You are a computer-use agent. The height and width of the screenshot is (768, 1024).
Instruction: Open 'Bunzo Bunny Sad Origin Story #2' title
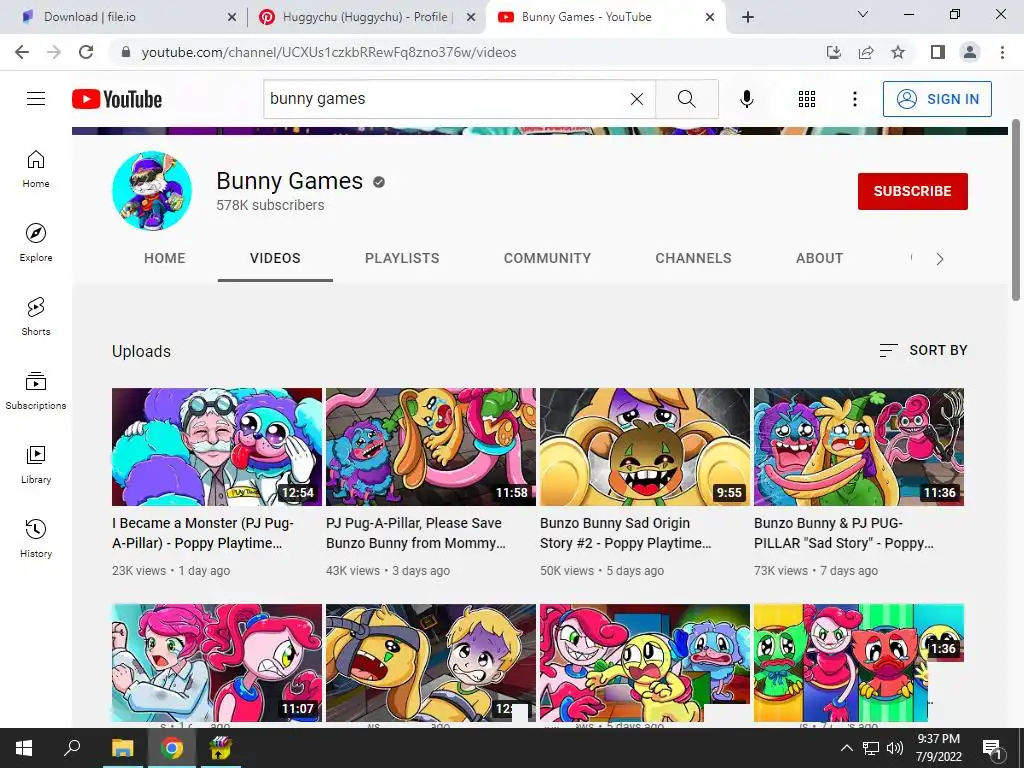(626, 533)
